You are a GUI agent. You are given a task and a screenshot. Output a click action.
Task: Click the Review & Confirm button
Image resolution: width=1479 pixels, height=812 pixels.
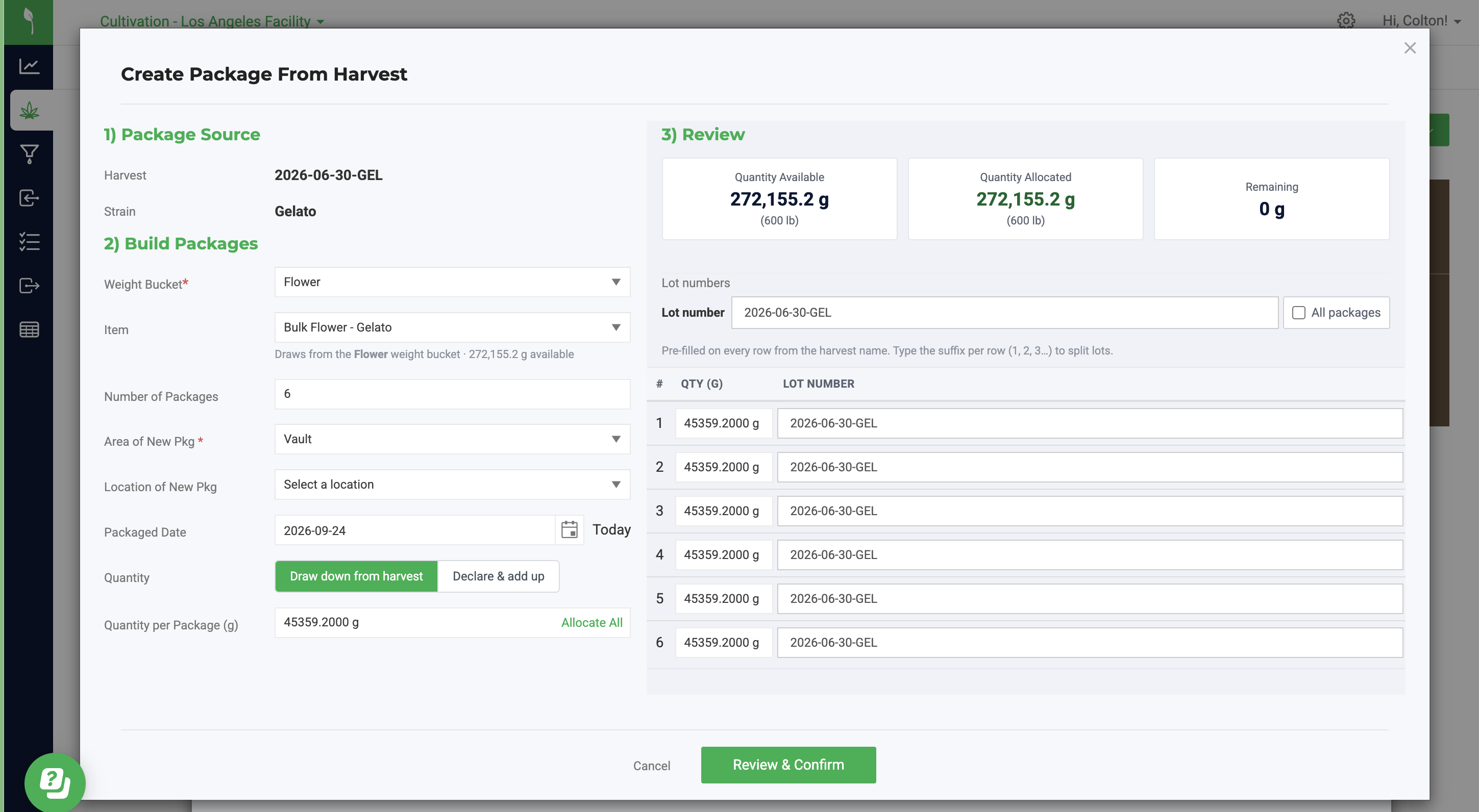coord(788,765)
